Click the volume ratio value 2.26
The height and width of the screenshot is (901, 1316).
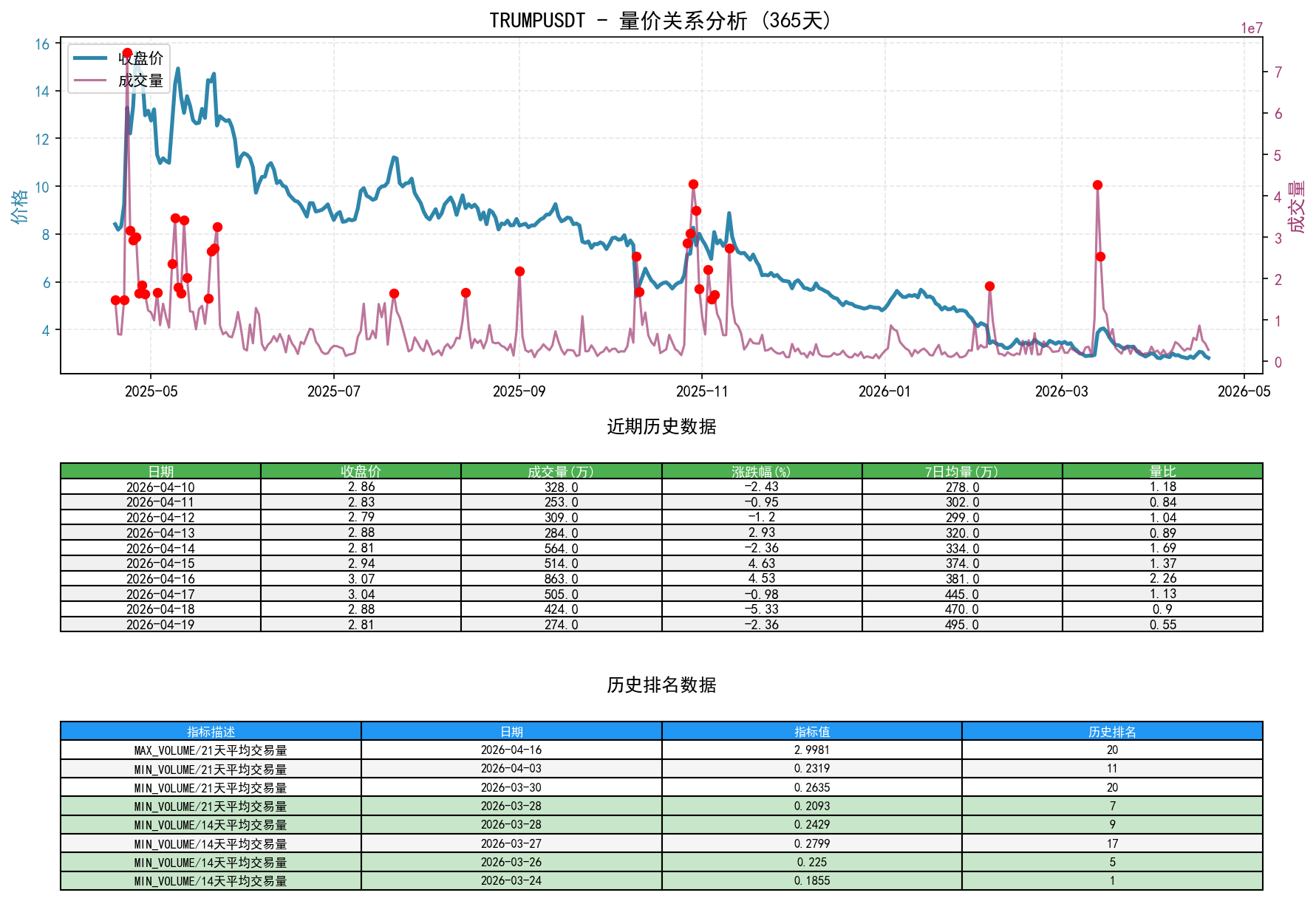click(x=1162, y=579)
